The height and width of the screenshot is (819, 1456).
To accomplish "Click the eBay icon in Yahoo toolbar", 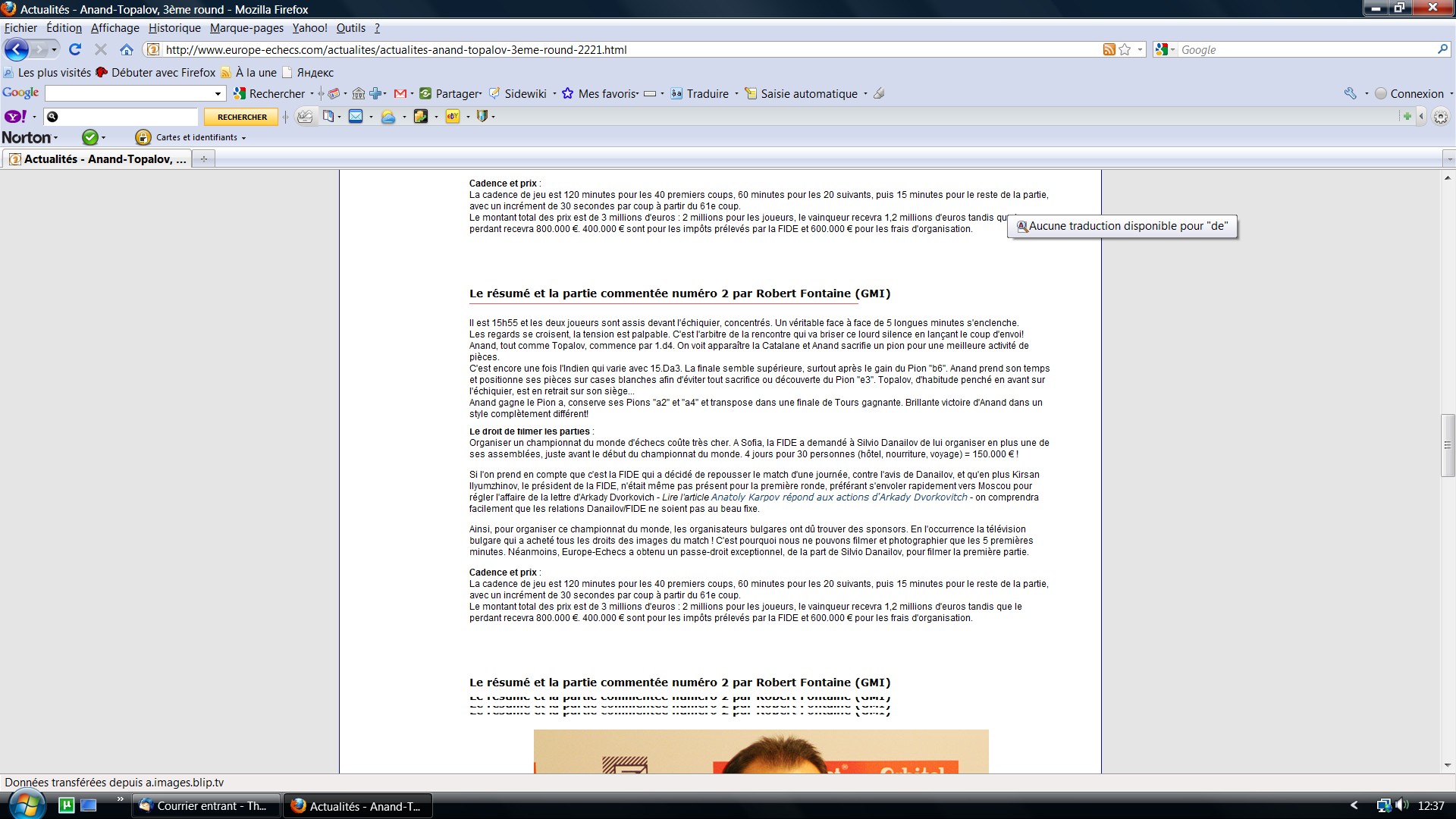I will (453, 116).
